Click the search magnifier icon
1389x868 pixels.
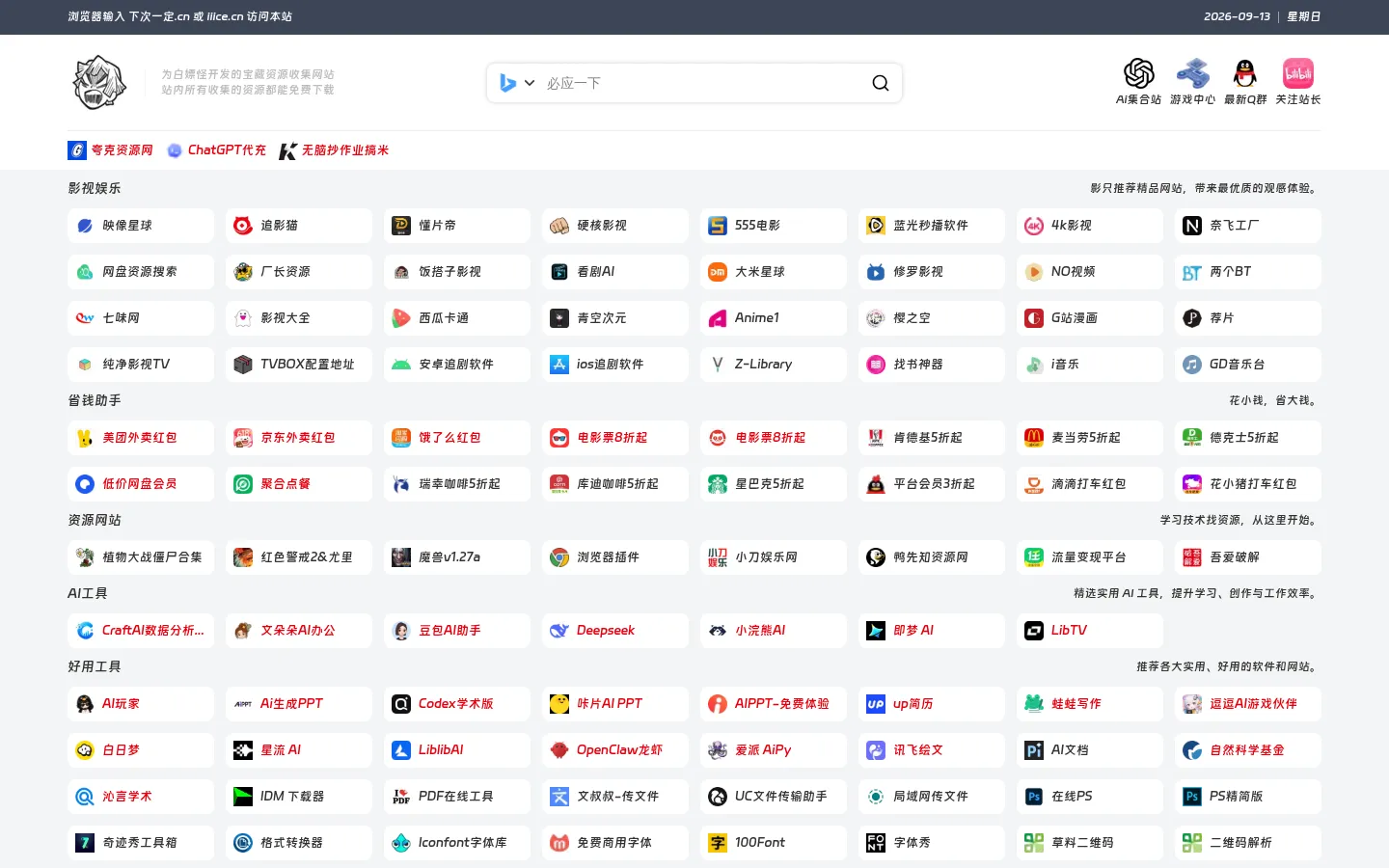(x=881, y=83)
